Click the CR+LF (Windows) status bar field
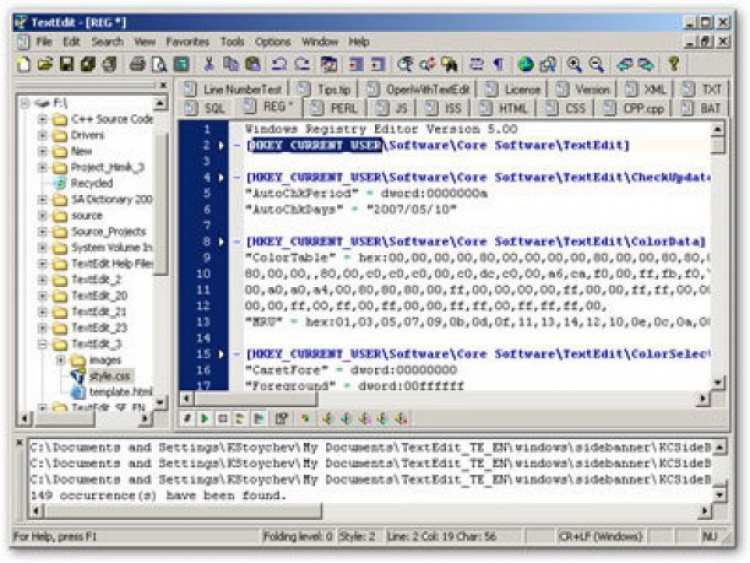This screenshot has width=750, height=563. pyautogui.click(x=600, y=537)
